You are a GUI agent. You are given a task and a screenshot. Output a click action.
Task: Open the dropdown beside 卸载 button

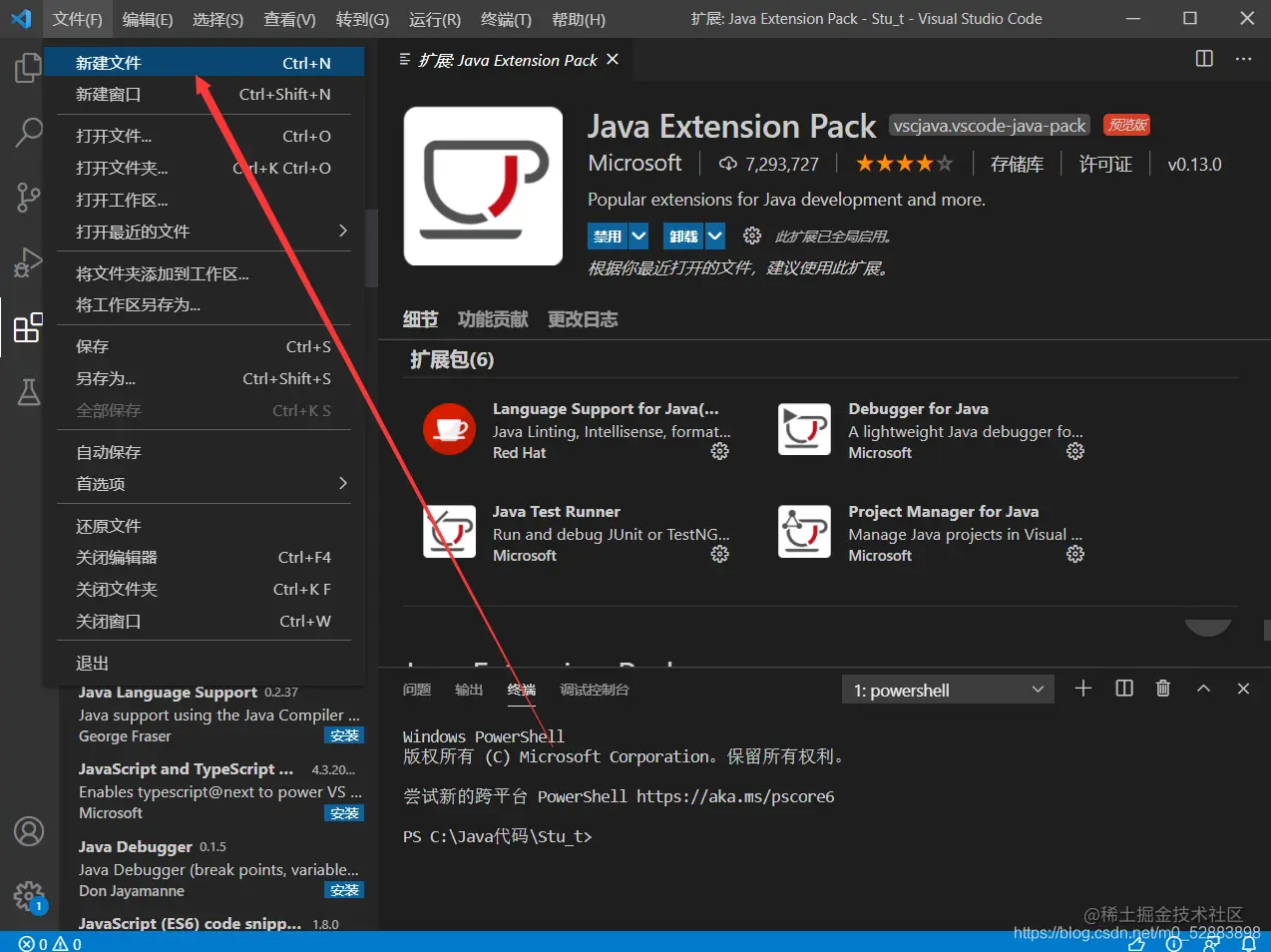pyautogui.click(x=714, y=236)
